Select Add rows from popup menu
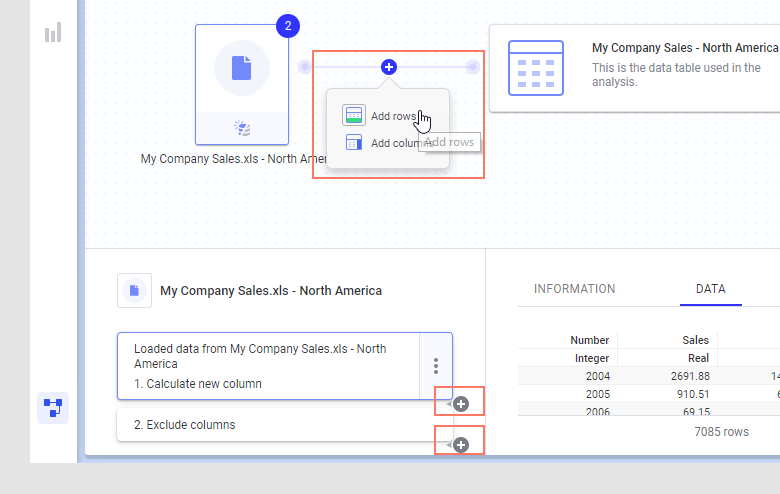The height and width of the screenshot is (494, 780). click(x=392, y=116)
